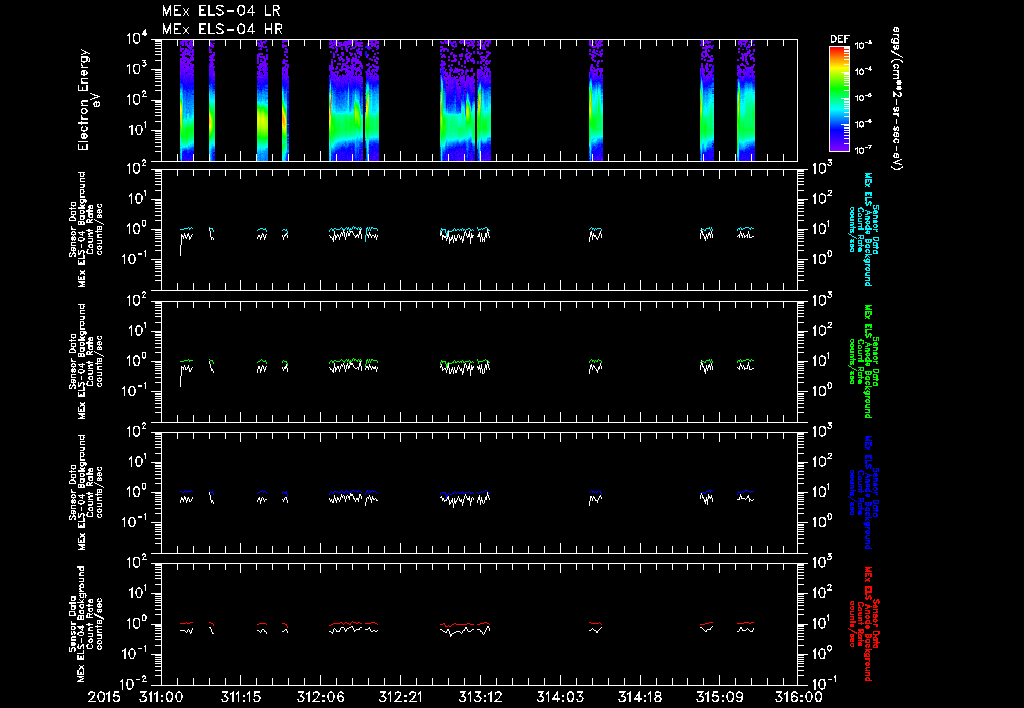1024x708 pixels.
Task: Click the 'MEx ELS-04 HR' title text
Action: tap(222, 29)
